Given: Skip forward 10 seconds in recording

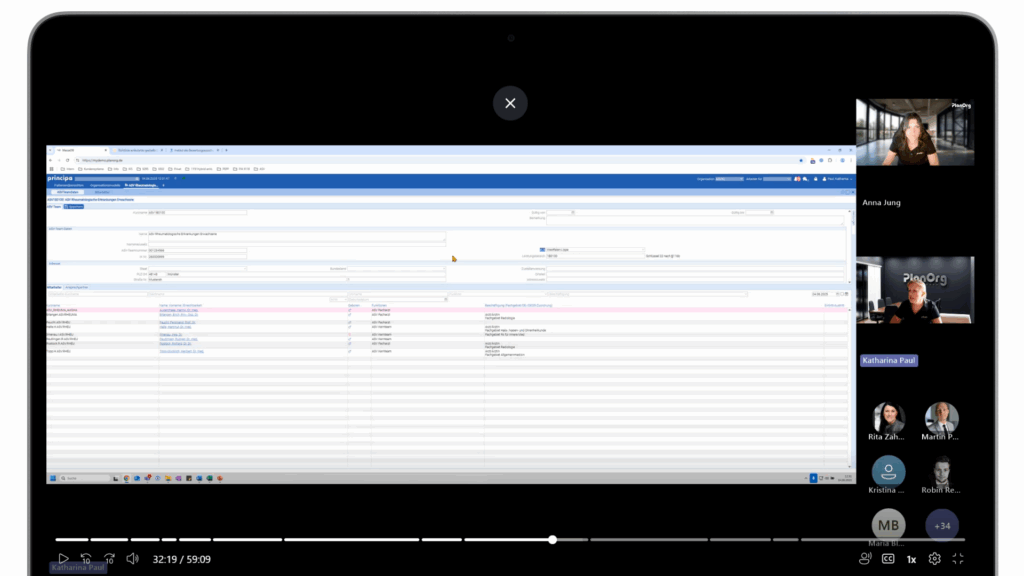Looking at the screenshot, I should 109,559.
